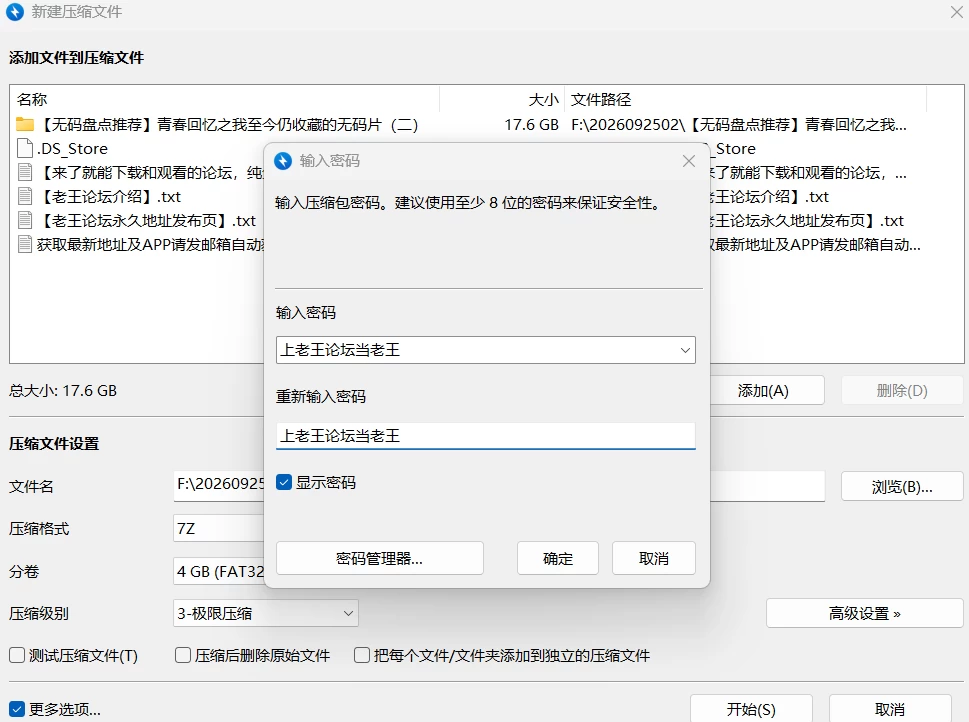Click the 17.6 GB size cell
Image resolution: width=969 pixels, height=722 pixels.
531,125
